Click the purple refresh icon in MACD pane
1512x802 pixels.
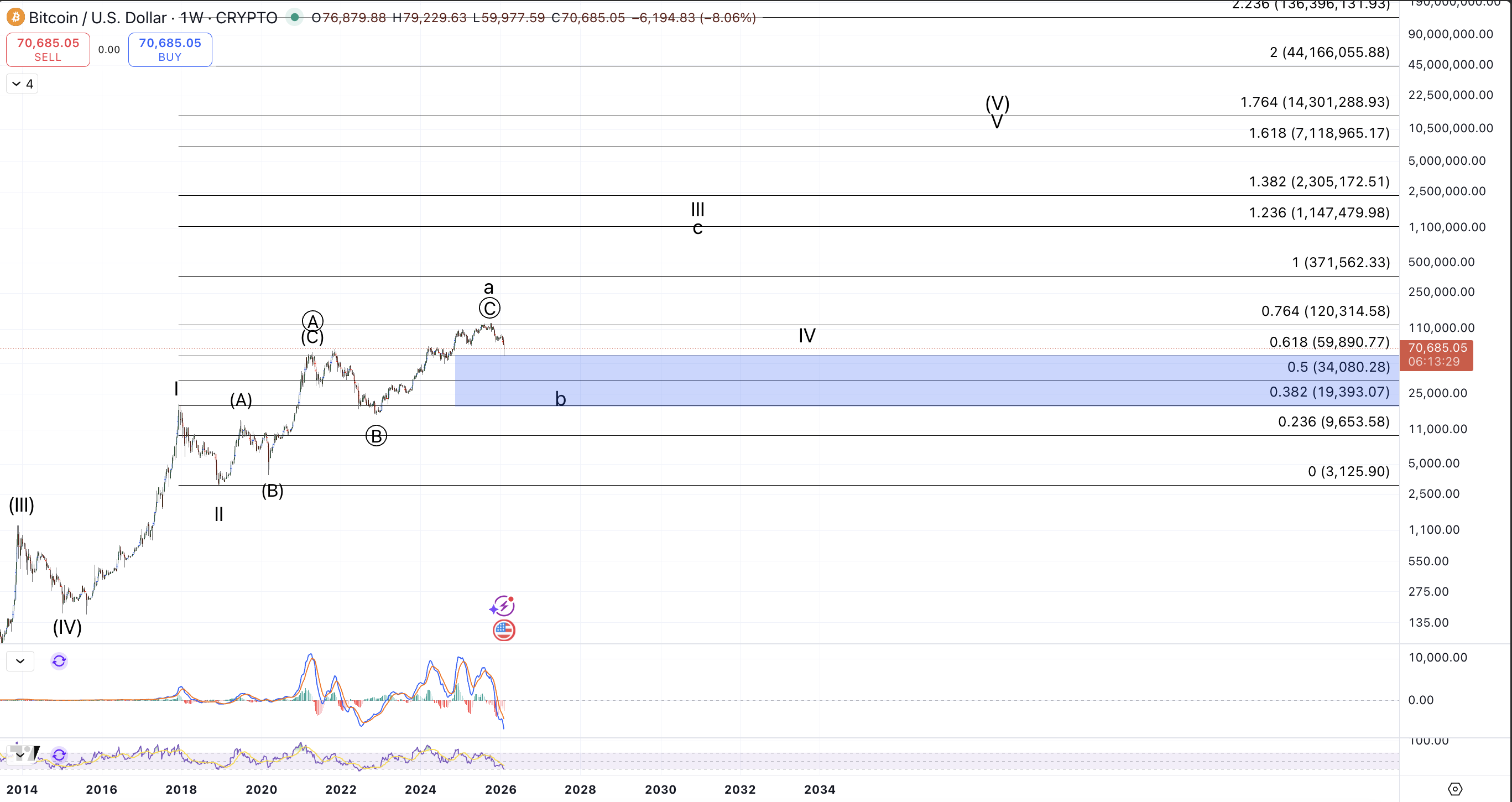point(59,661)
